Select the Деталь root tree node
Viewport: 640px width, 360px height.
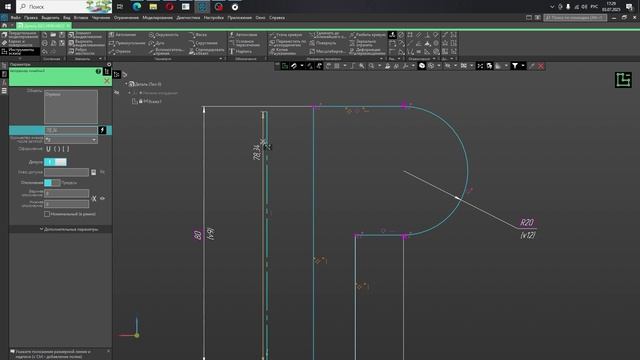[145, 84]
